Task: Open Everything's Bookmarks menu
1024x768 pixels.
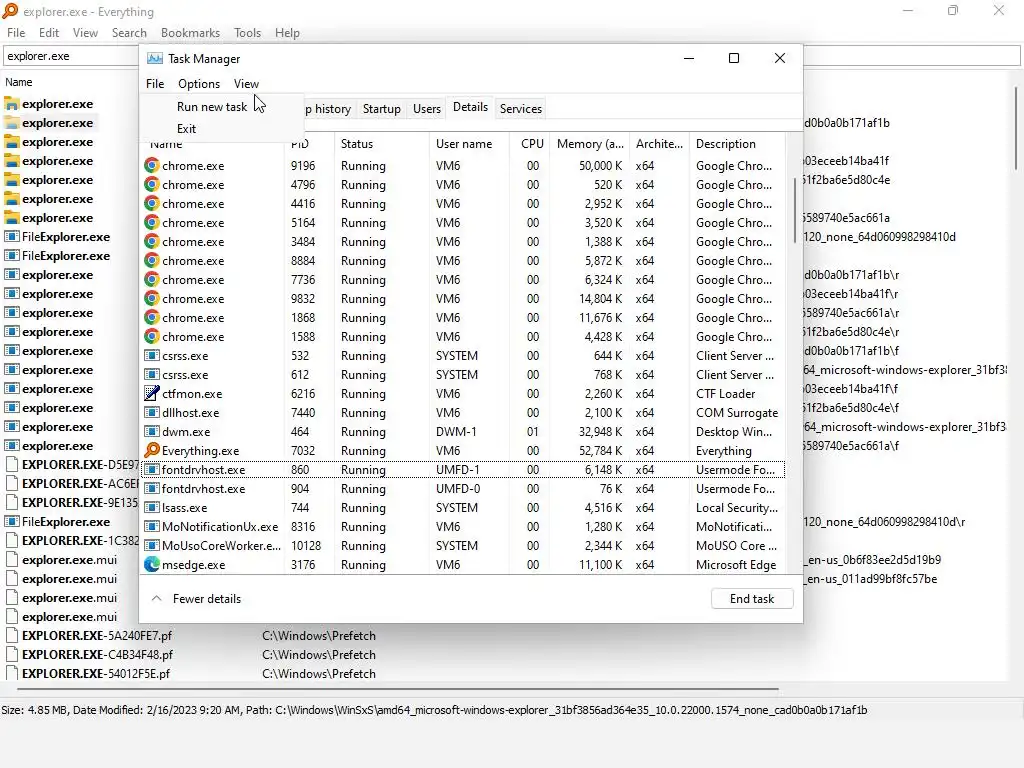Action: click(190, 33)
